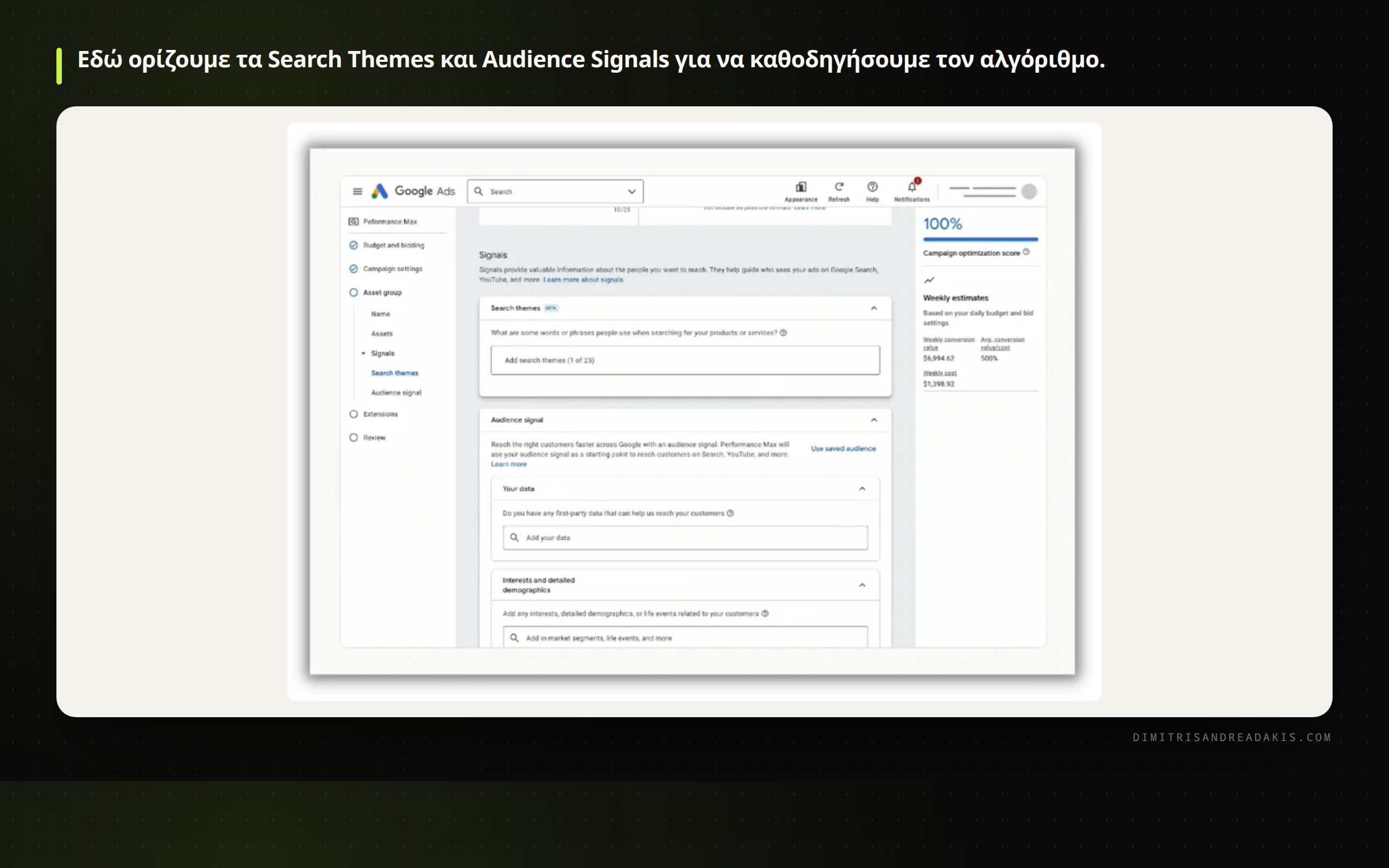Open Learn more about signals link

(583, 279)
